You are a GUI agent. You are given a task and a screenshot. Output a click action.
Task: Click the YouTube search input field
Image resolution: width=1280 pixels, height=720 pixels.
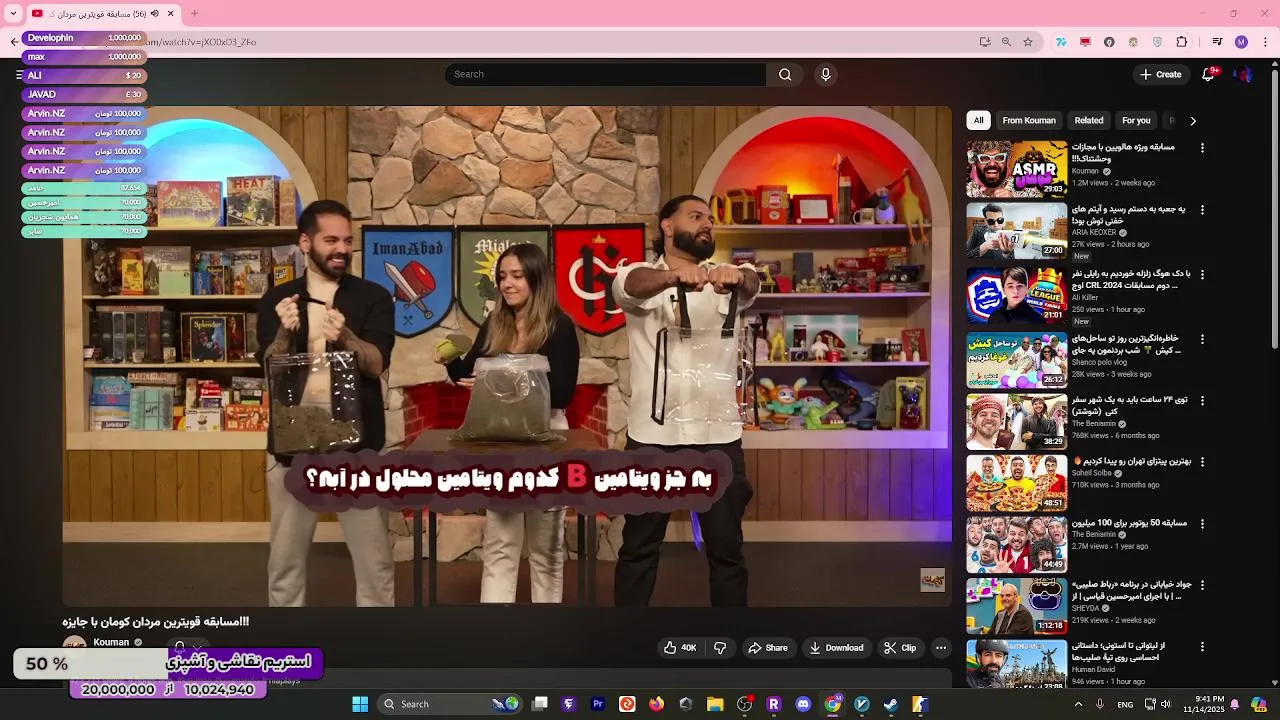click(x=606, y=74)
